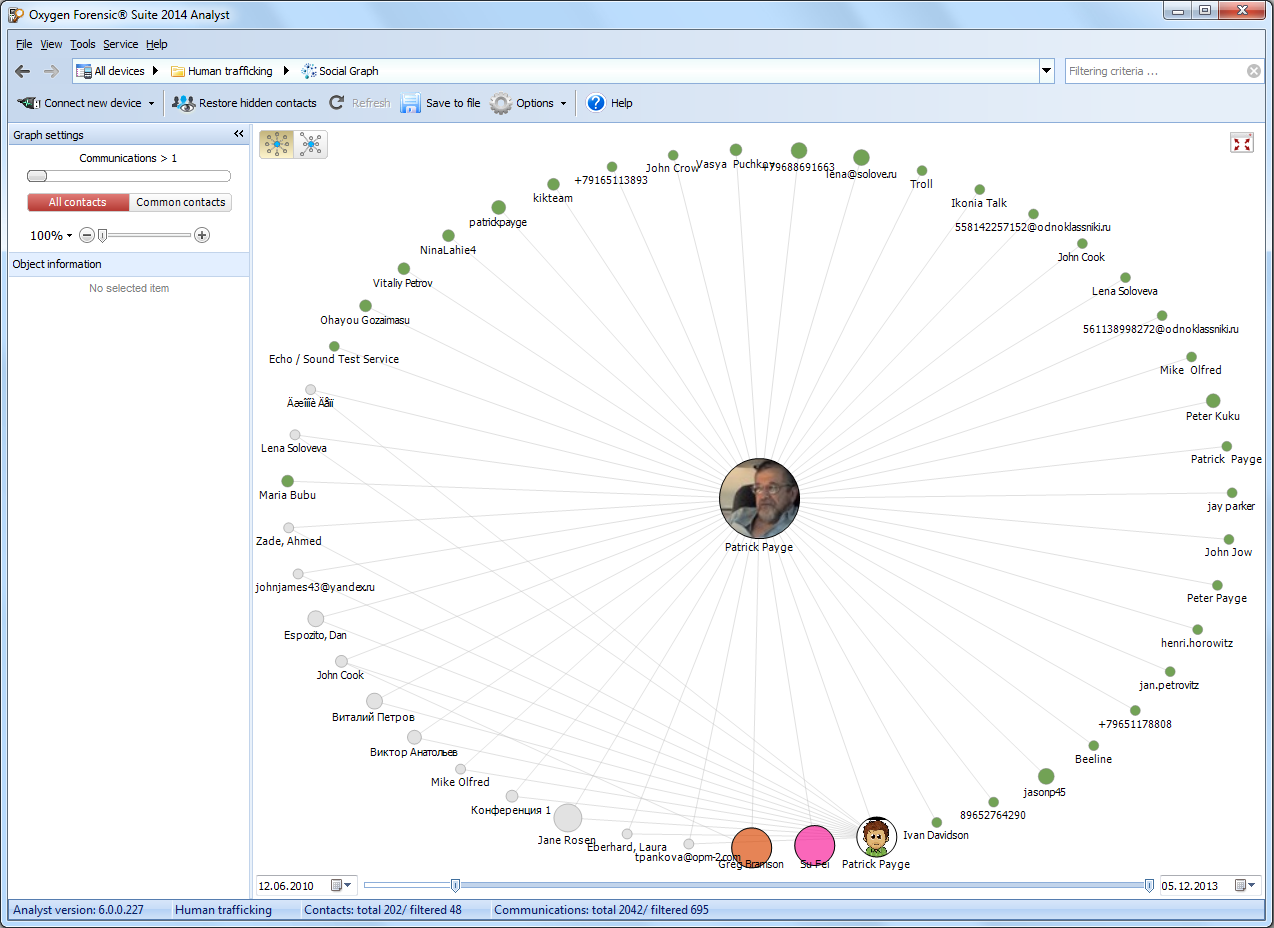Select the central Patrick Payge photo node
This screenshot has width=1274, height=928.
[x=760, y=498]
